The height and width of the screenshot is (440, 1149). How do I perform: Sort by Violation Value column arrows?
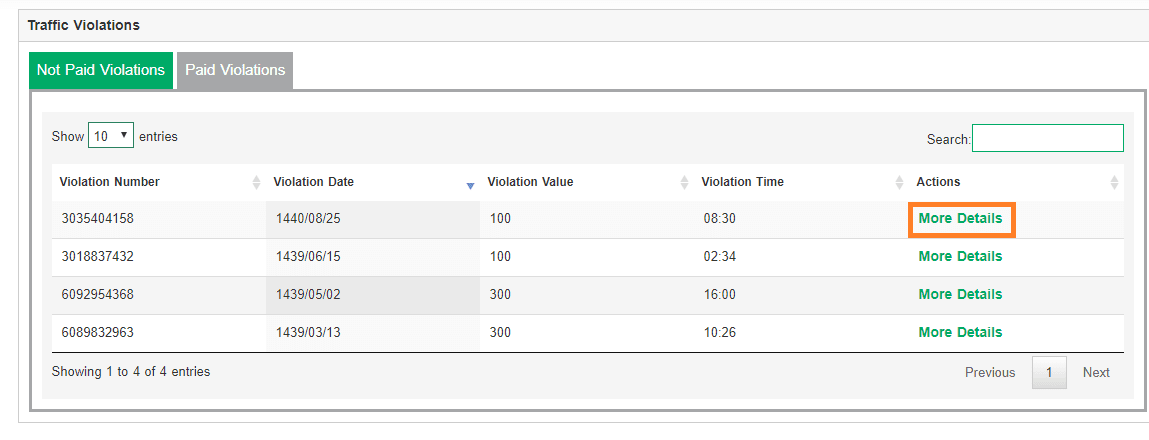(x=684, y=182)
